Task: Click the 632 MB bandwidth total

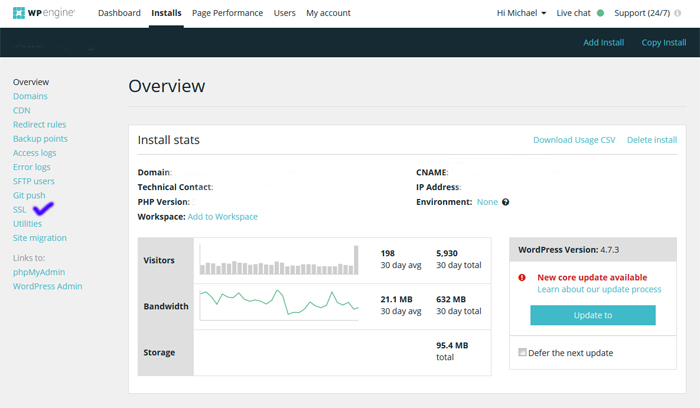Action: (x=451, y=299)
